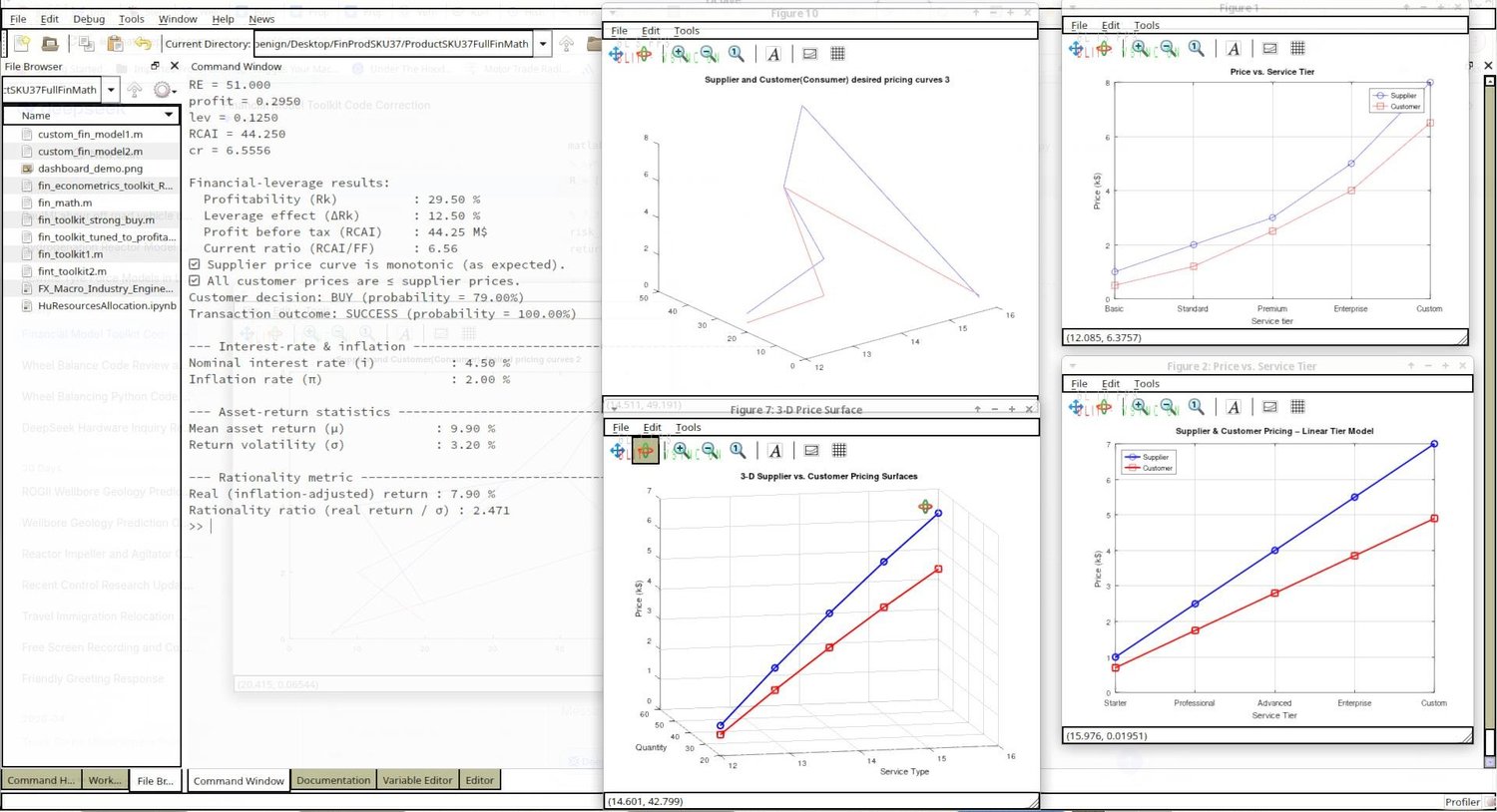Select Pan tool in Figure 7 toolbar

pos(618,451)
